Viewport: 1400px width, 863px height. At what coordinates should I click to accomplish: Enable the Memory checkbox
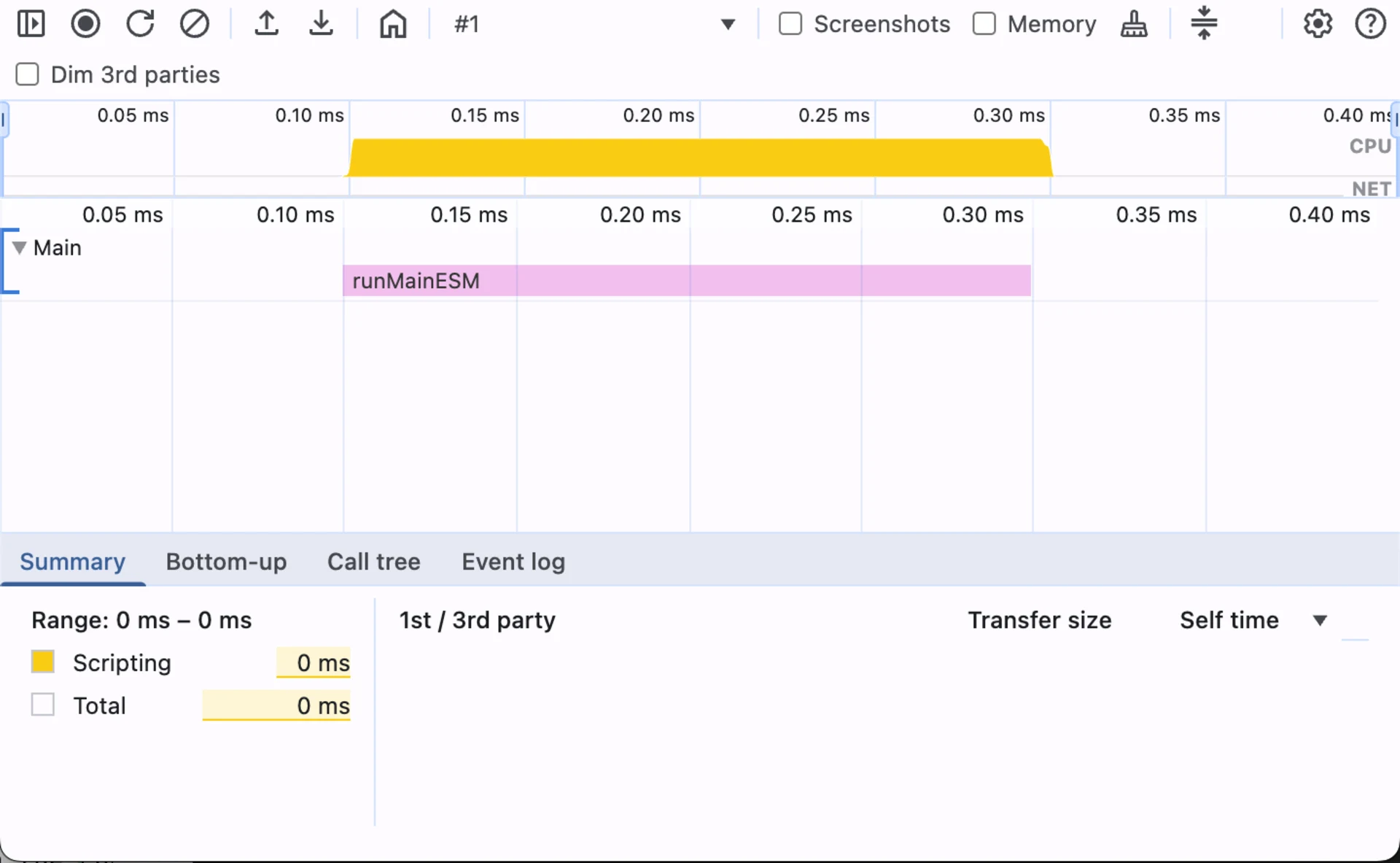(984, 24)
